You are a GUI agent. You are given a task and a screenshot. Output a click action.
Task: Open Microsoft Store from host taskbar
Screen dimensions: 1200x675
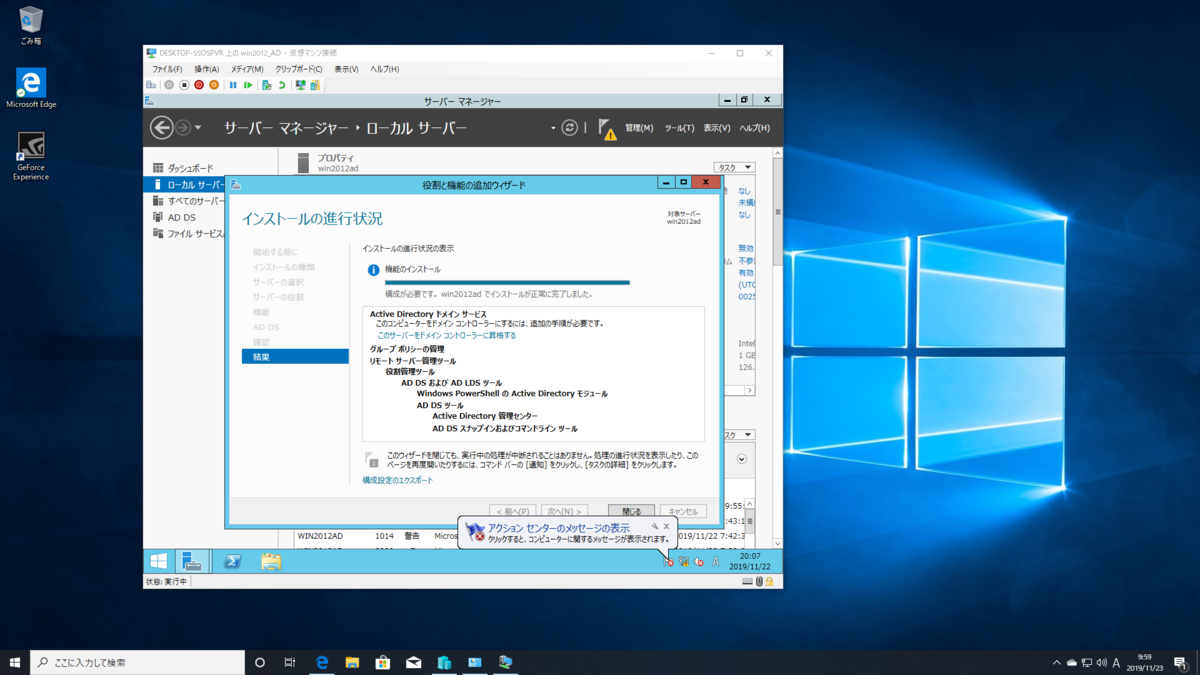click(382, 662)
